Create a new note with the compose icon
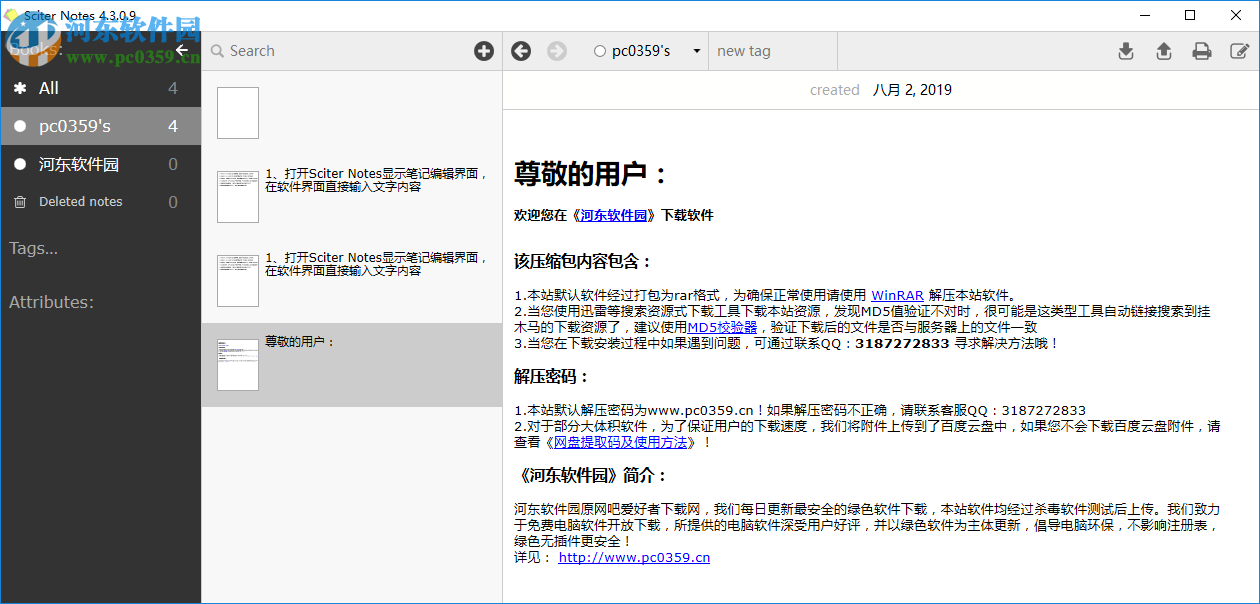Viewport: 1260px width, 604px height. pos(1240,50)
